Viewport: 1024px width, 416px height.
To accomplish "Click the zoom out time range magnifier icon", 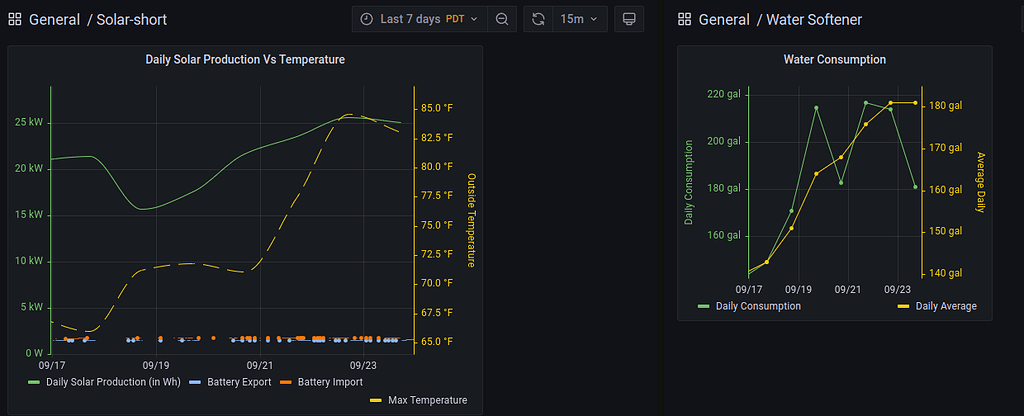I will pos(502,19).
